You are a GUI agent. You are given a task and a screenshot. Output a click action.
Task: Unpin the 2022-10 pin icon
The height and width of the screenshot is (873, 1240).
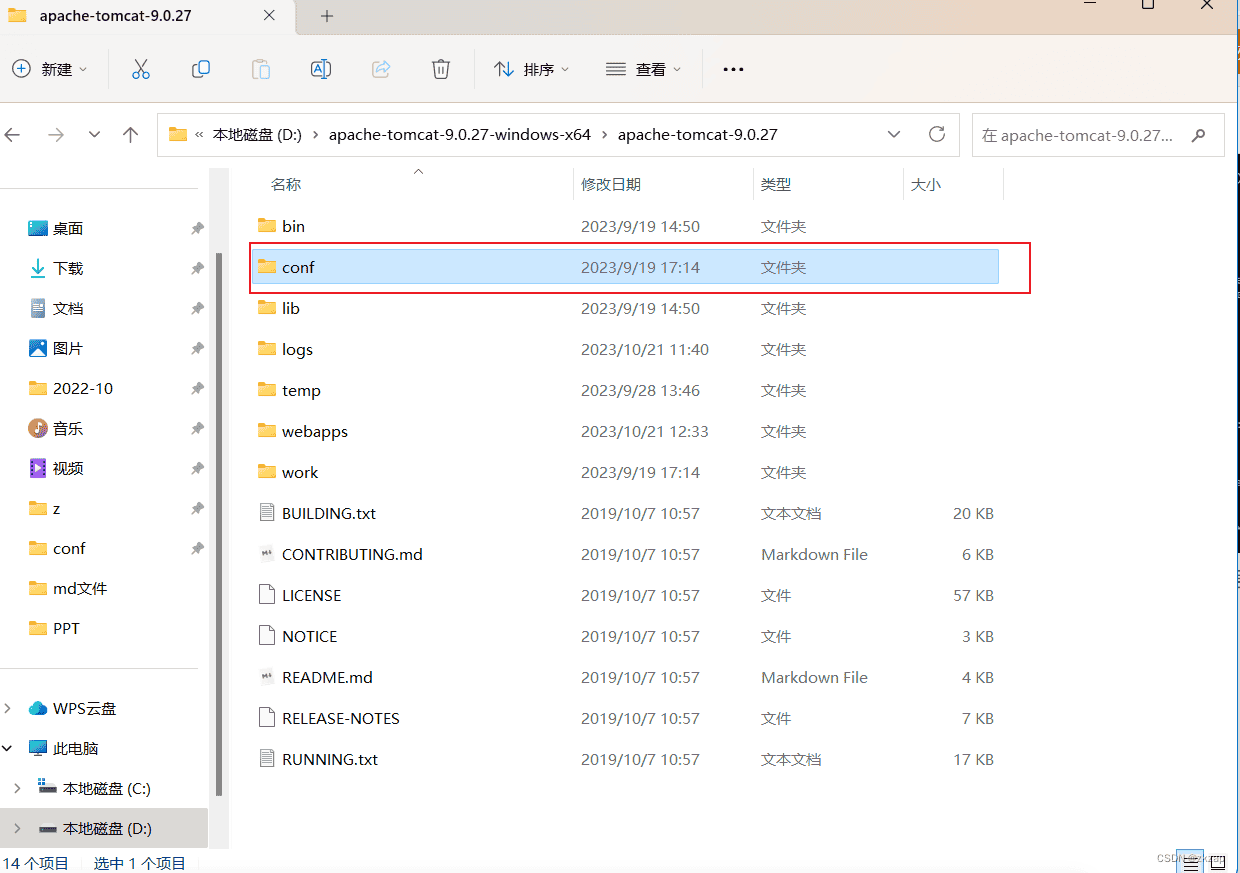point(197,388)
